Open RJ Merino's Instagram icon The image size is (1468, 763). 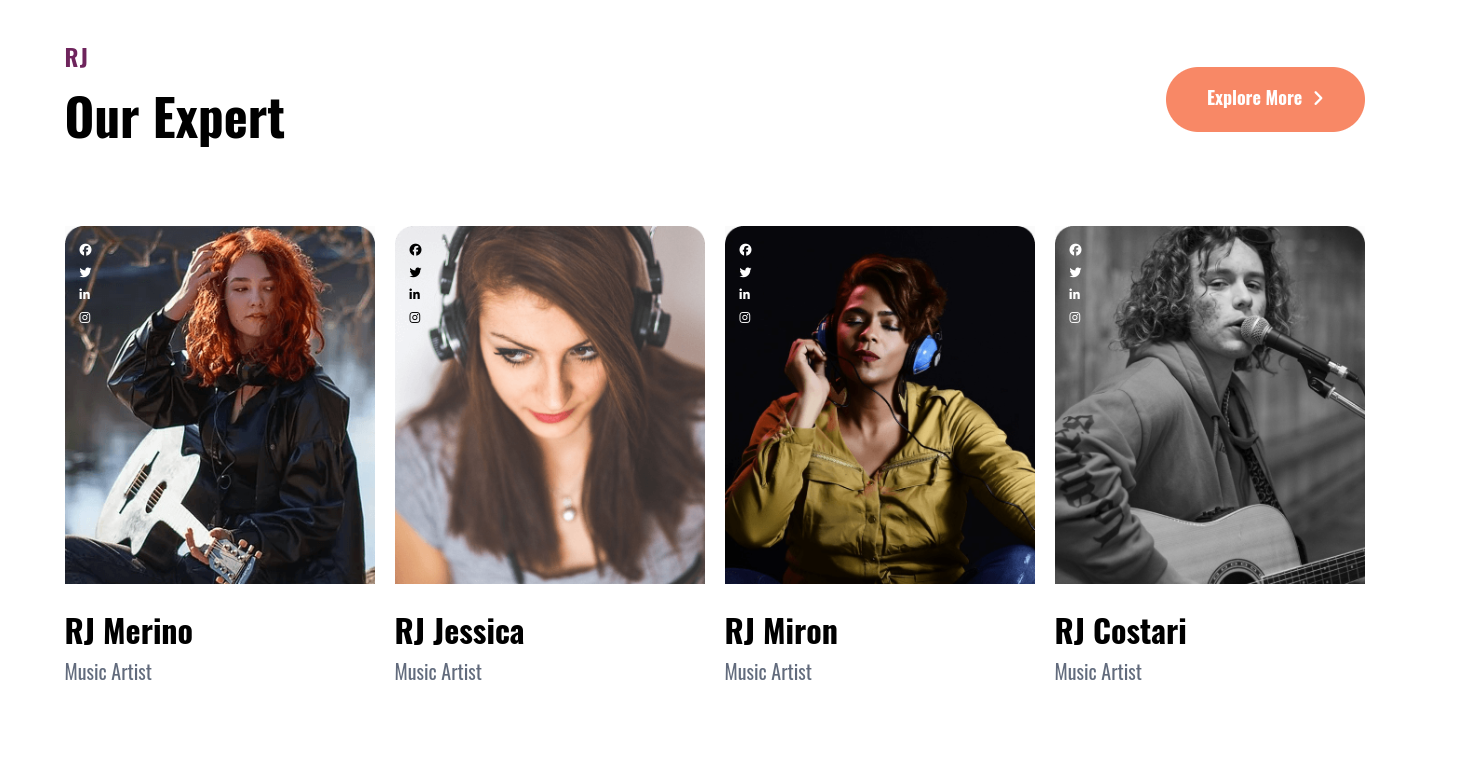pyautogui.click(x=85, y=317)
